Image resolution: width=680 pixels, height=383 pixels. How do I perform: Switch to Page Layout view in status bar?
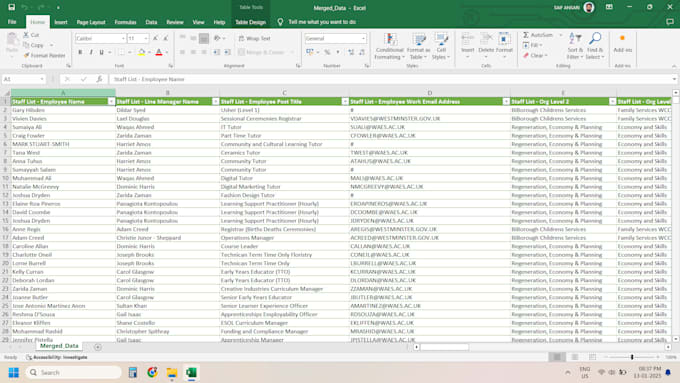pos(575,357)
